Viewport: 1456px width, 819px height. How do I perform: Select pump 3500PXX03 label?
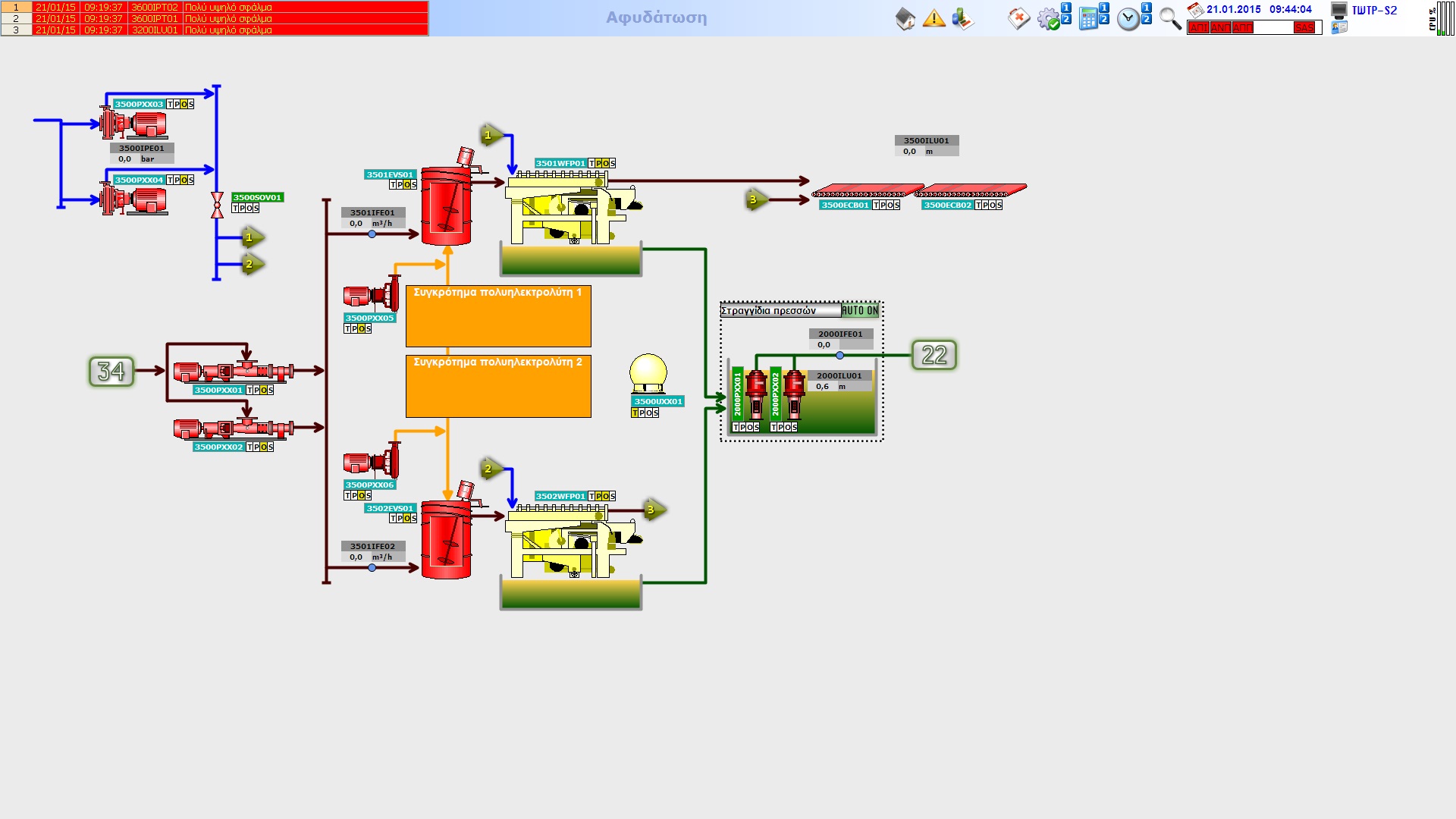click(x=139, y=104)
